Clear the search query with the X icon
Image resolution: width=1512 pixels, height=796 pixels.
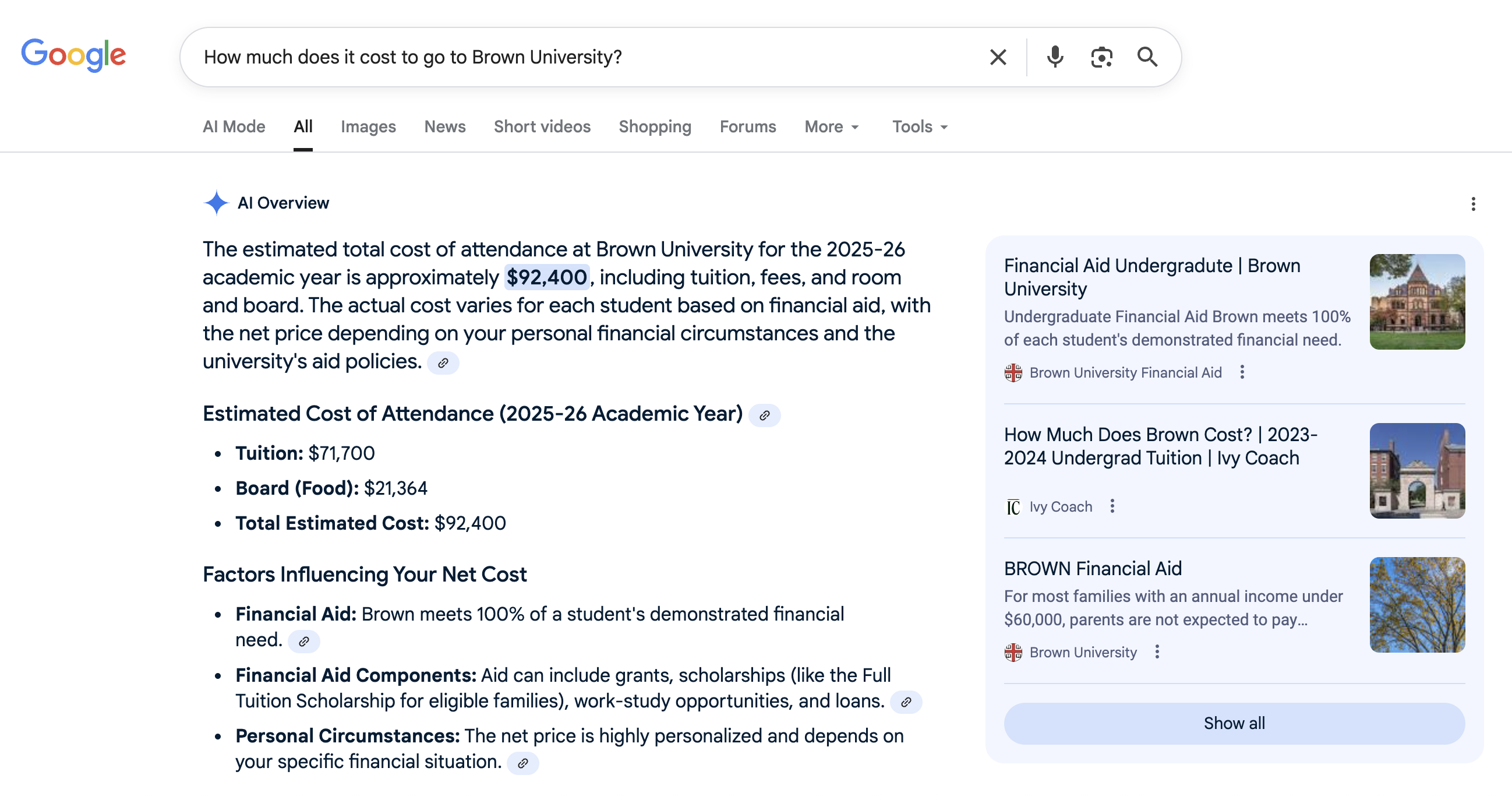(x=998, y=57)
